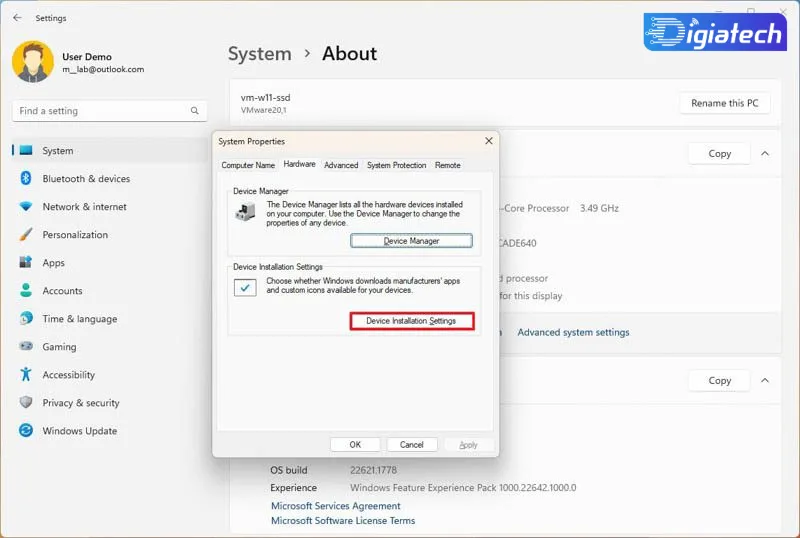Open the Accounts person icon
The image size is (800, 538).
pos(26,290)
